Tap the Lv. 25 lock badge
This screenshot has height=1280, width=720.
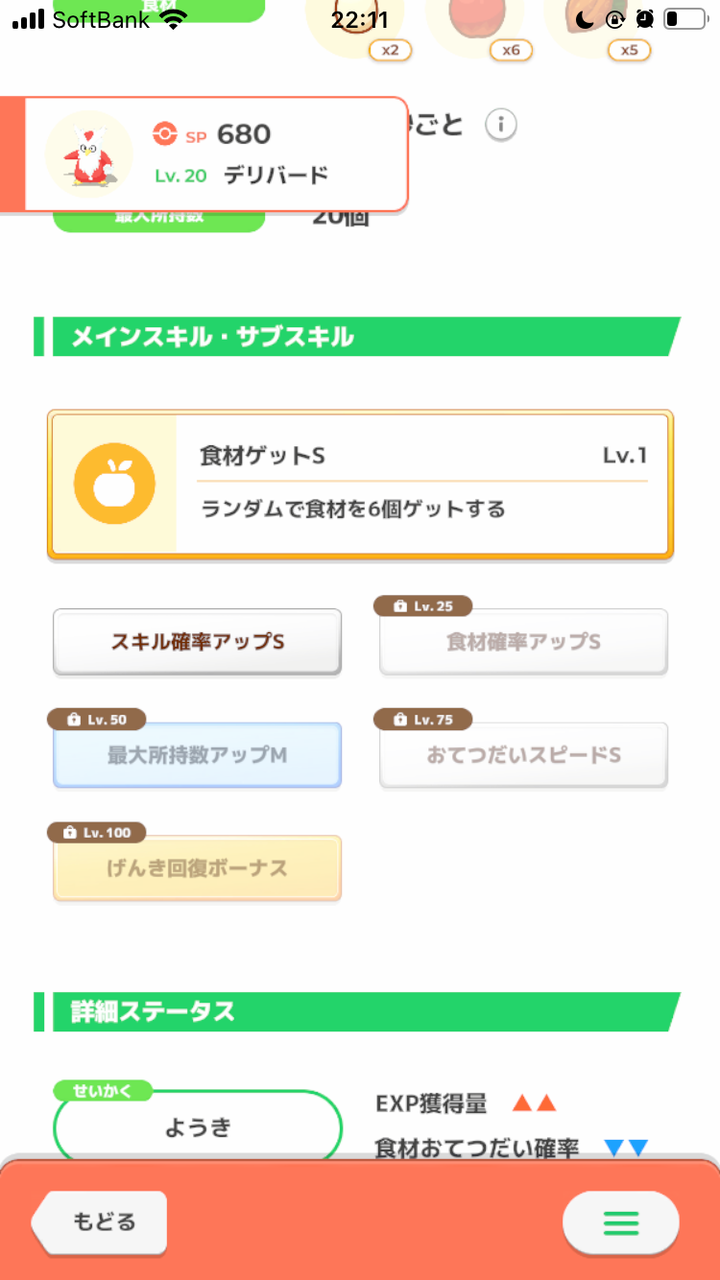coord(422,606)
